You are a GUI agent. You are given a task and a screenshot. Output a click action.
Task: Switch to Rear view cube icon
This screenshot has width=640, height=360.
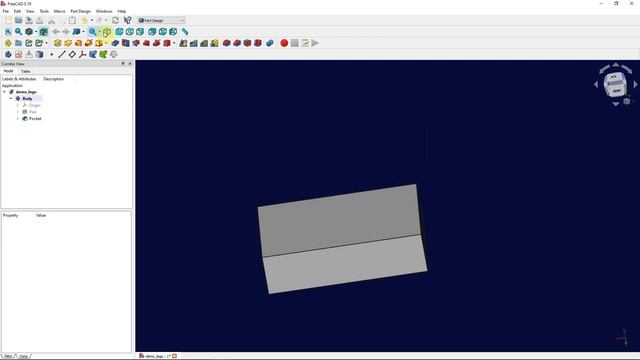(152, 31)
